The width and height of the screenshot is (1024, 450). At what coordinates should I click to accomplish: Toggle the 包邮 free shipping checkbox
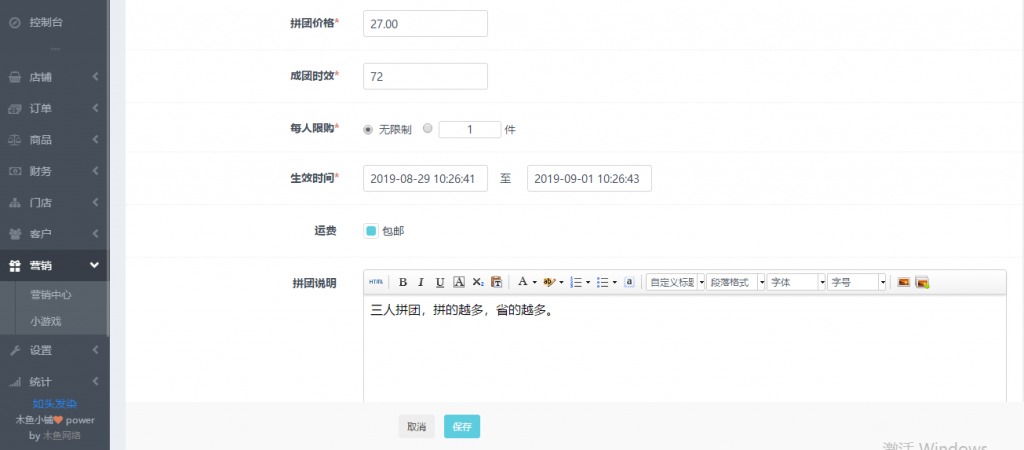371,231
